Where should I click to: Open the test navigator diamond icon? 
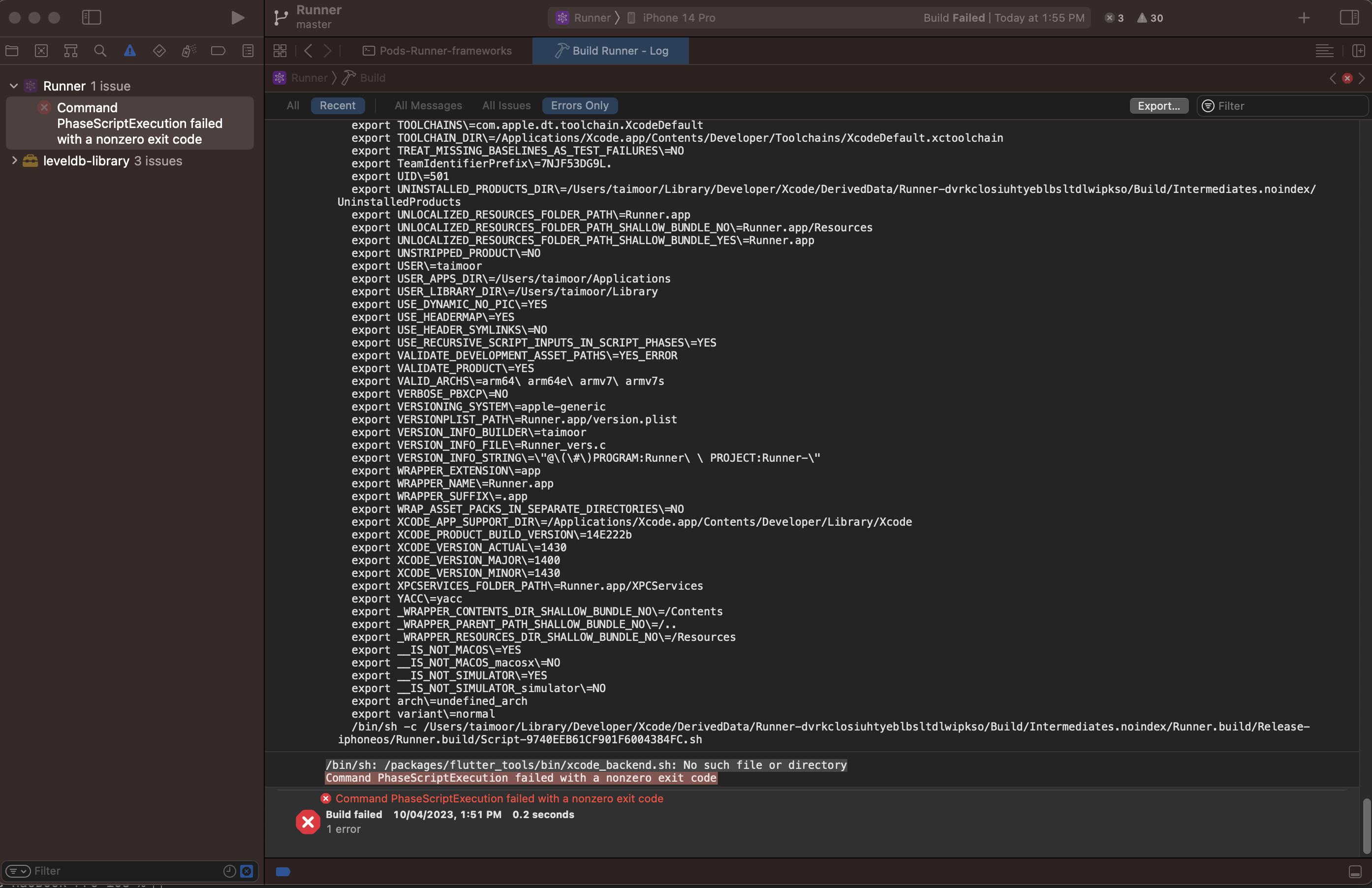point(159,51)
